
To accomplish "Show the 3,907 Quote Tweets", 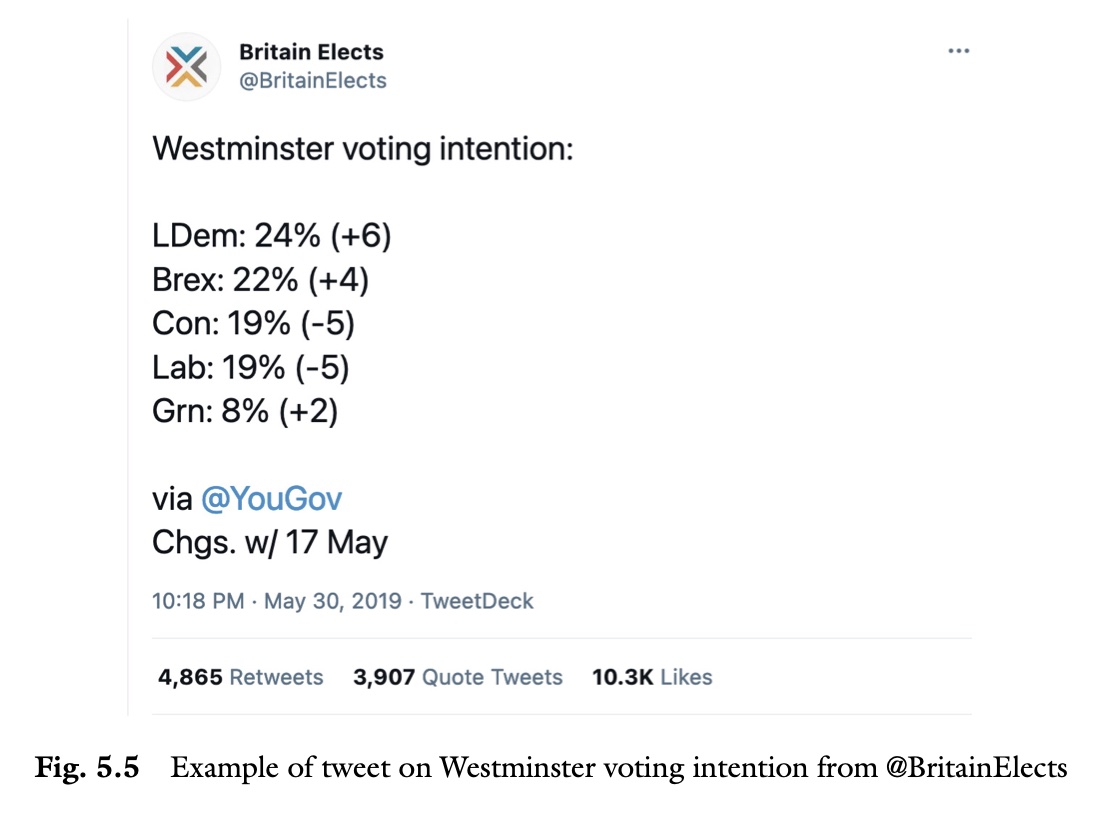I will (x=458, y=677).
